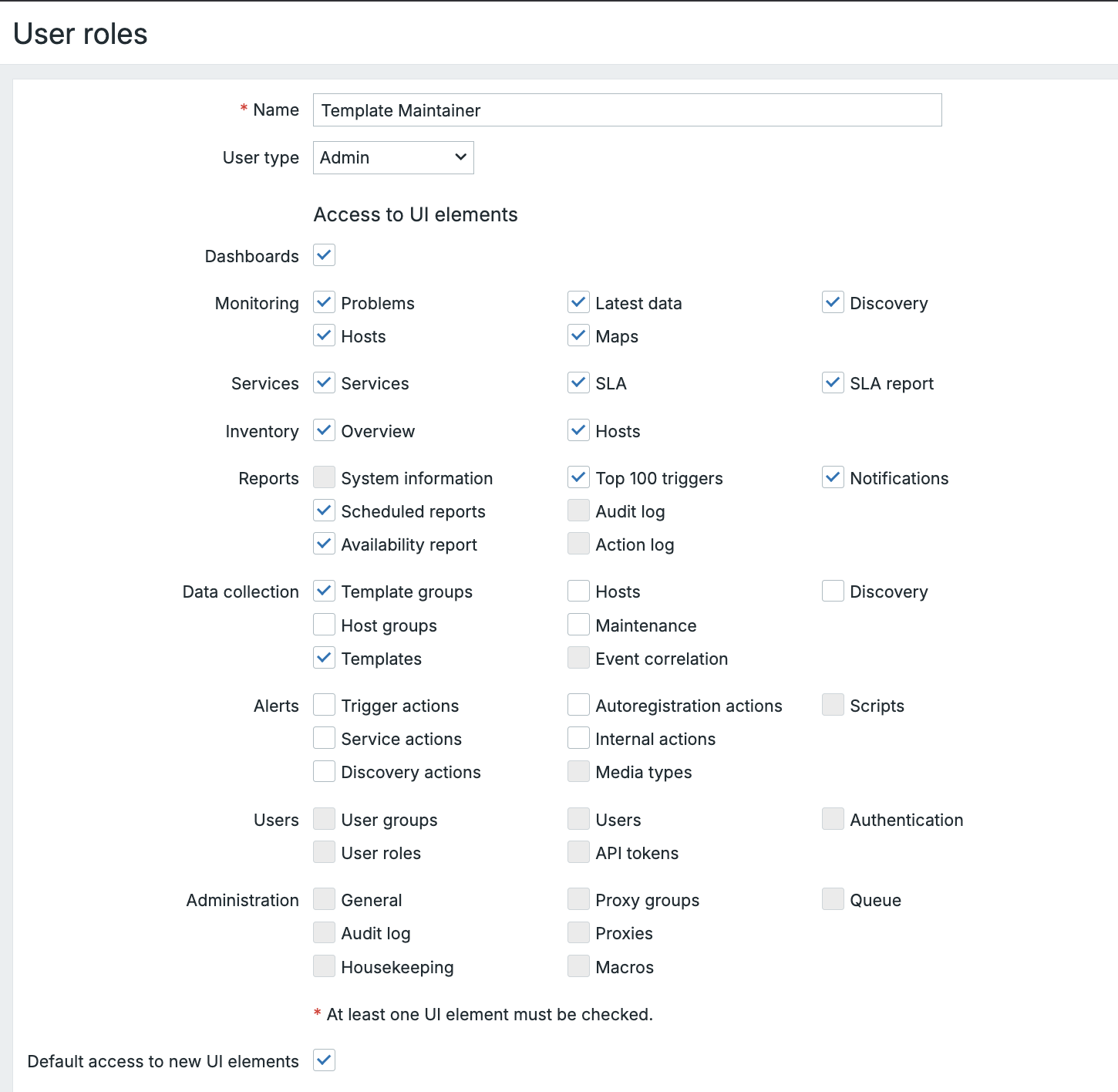1118x1092 pixels.
Task: Enable Housekeeping under Administration
Action: [x=324, y=966]
